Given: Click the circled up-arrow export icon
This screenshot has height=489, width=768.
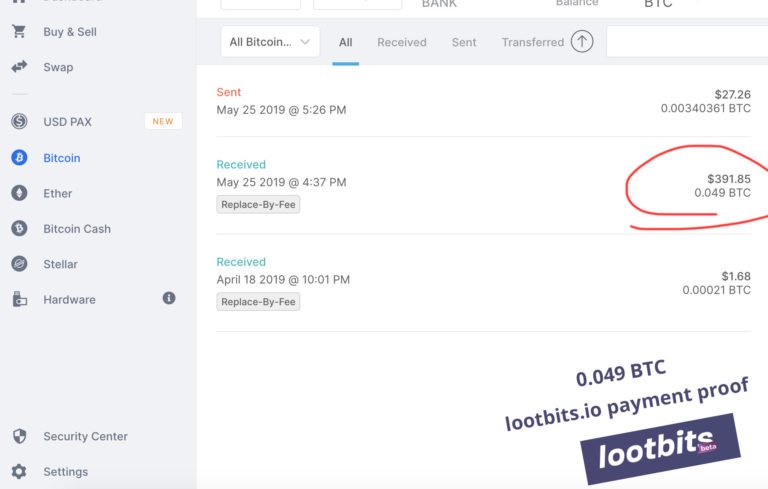Looking at the screenshot, I should pos(582,42).
